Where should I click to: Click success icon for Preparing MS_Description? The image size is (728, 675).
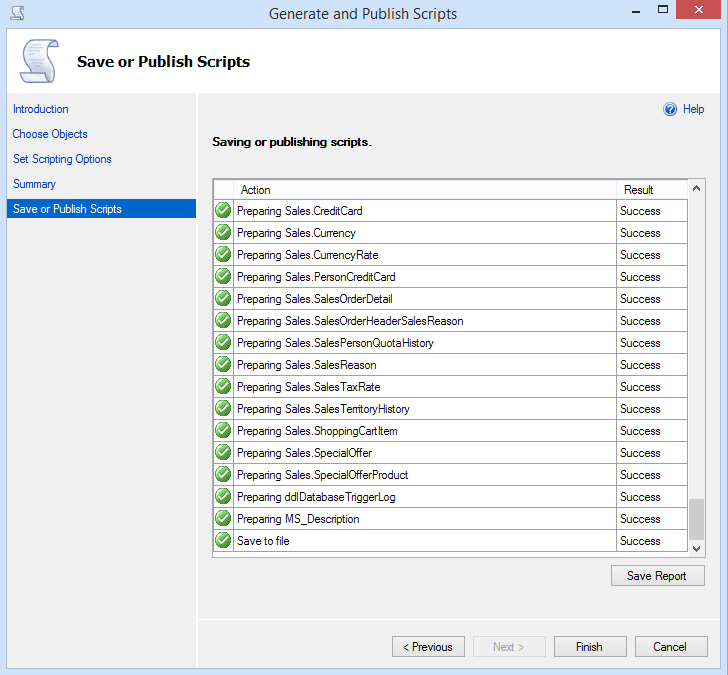pyautogui.click(x=223, y=519)
